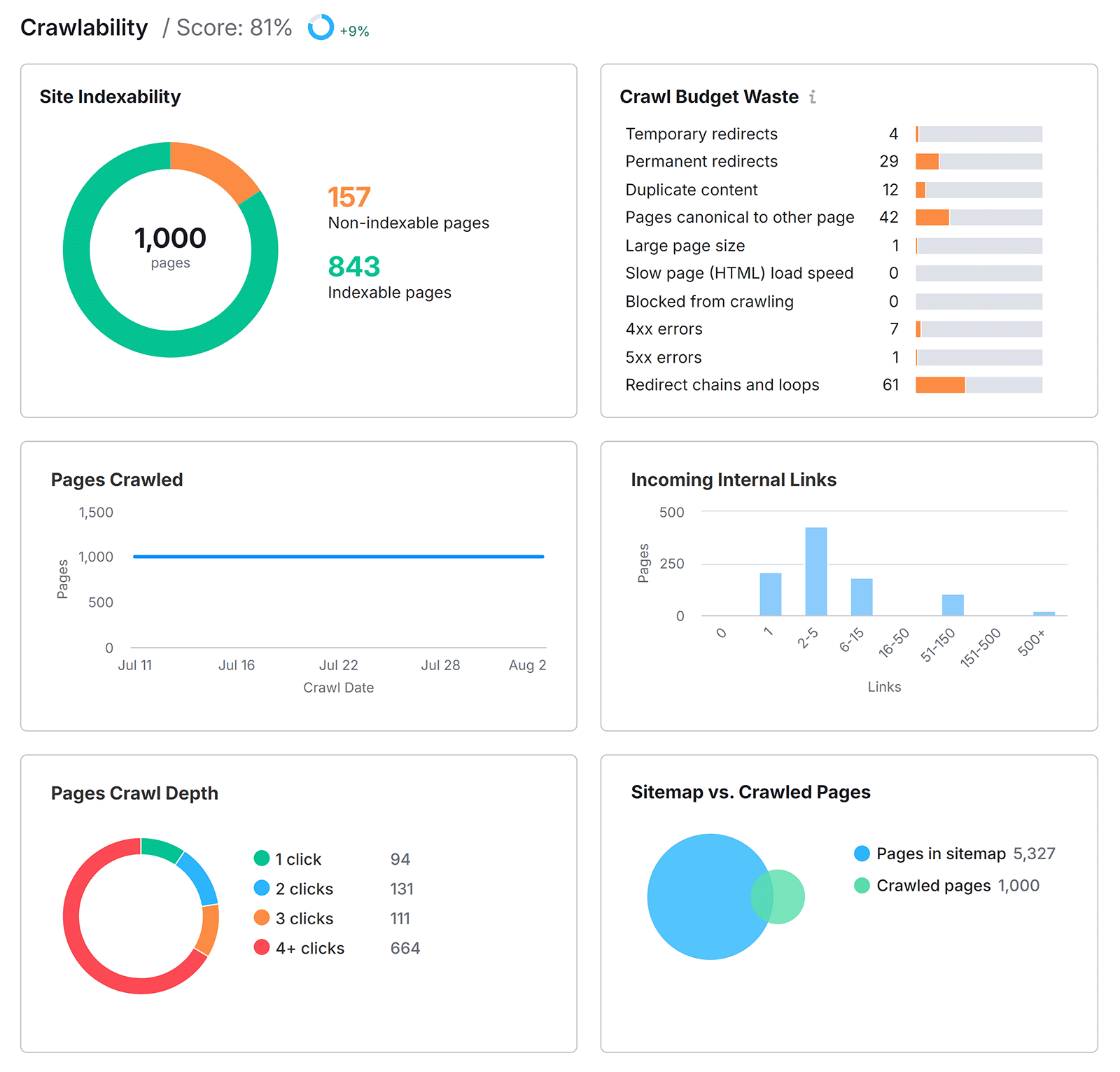Click the Temporary redirects progress bar
The height and width of the screenshot is (1072, 1120).
979,133
